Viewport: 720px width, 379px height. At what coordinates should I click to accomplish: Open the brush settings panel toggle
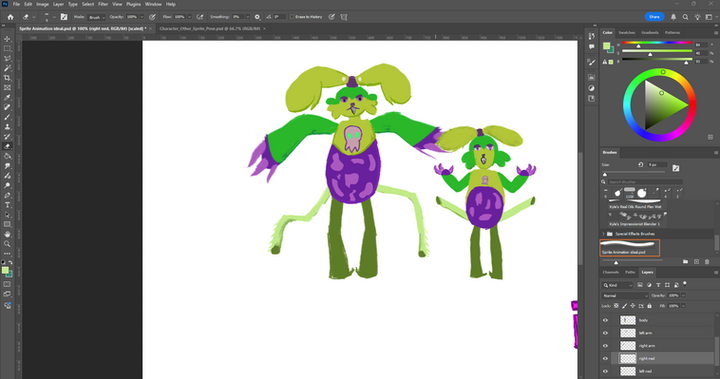[x=64, y=17]
